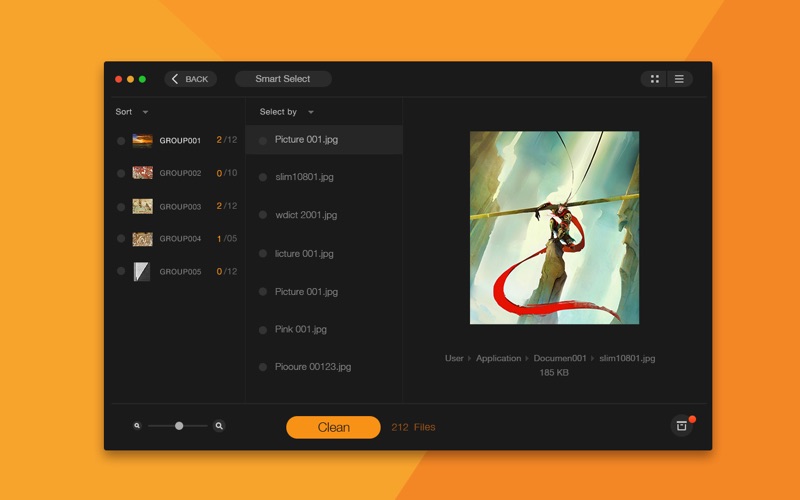Image resolution: width=800 pixels, height=500 pixels.
Task: Click GROUP005 count 0/12
Action: 227,271
